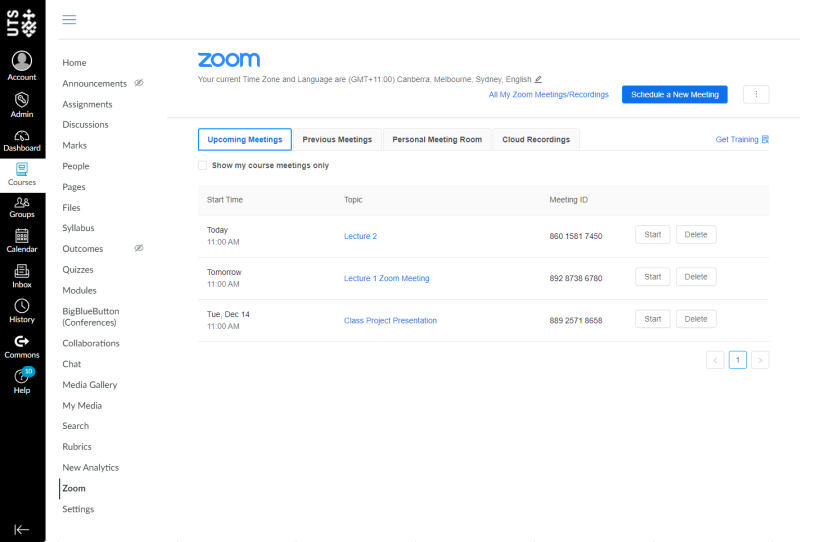This screenshot has height=542, width=825.
Task: Go to the Dashboard icon
Action: click(22, 136)
